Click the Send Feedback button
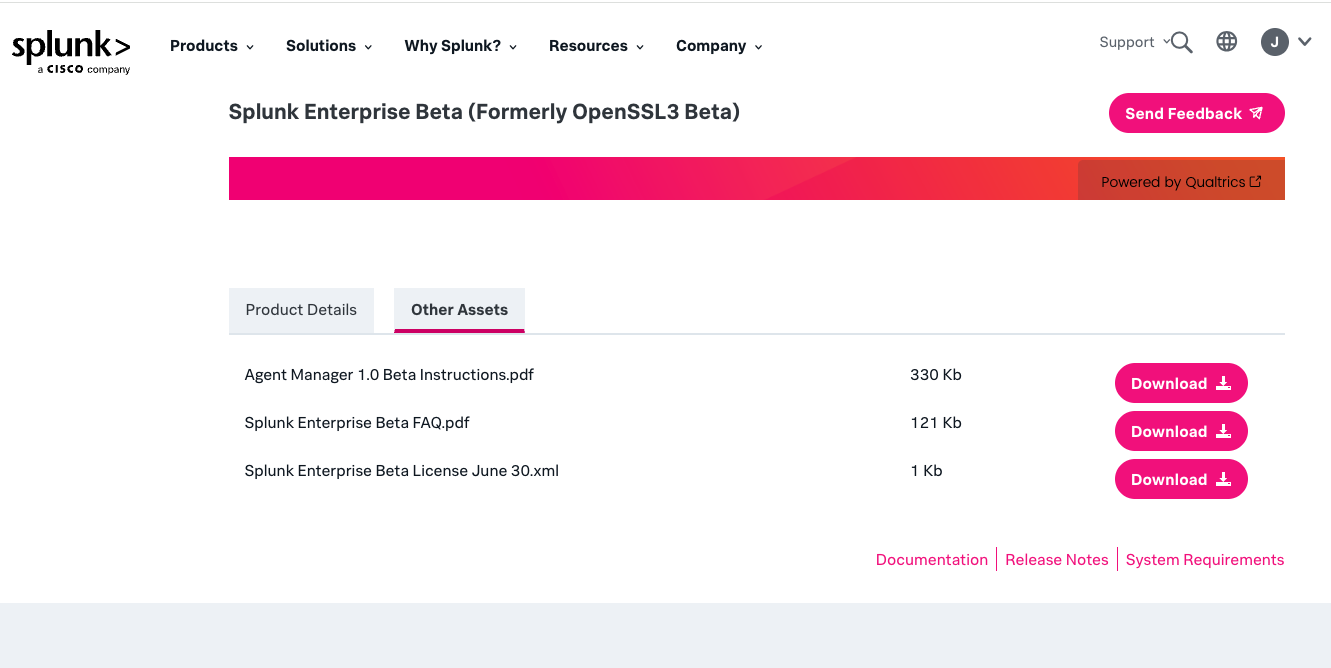Viewport: 1331px width, 668px height. pyautogui.click(x=1196, y=113)
